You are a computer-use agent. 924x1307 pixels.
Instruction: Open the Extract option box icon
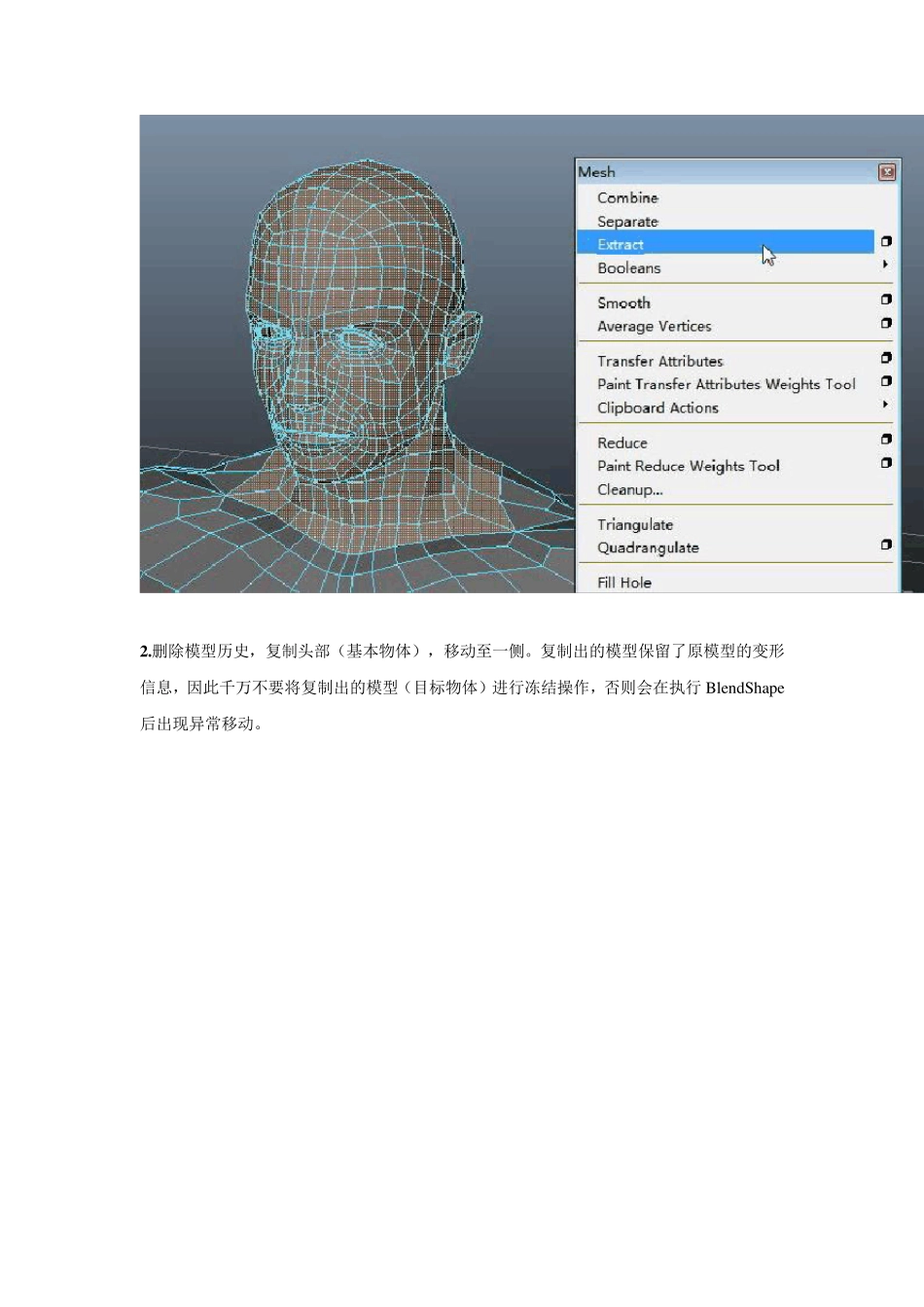coord(886,241)
